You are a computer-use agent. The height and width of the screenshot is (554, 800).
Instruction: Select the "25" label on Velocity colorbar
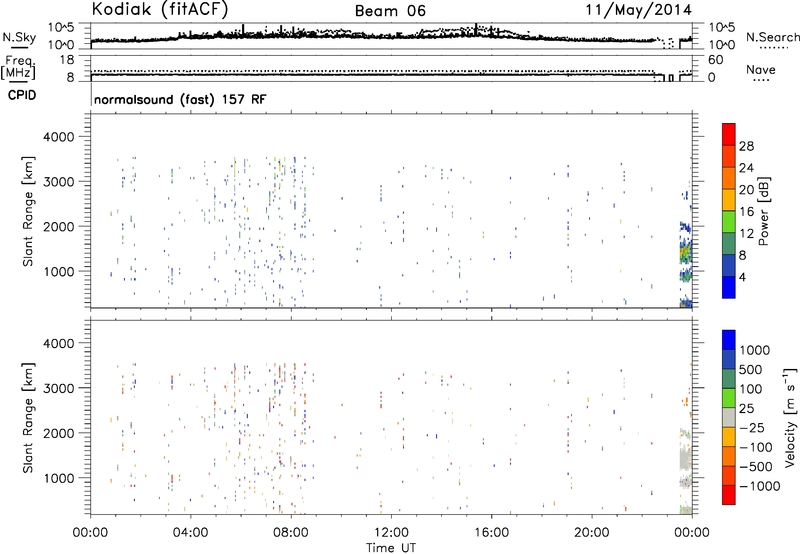coord(746,409)
